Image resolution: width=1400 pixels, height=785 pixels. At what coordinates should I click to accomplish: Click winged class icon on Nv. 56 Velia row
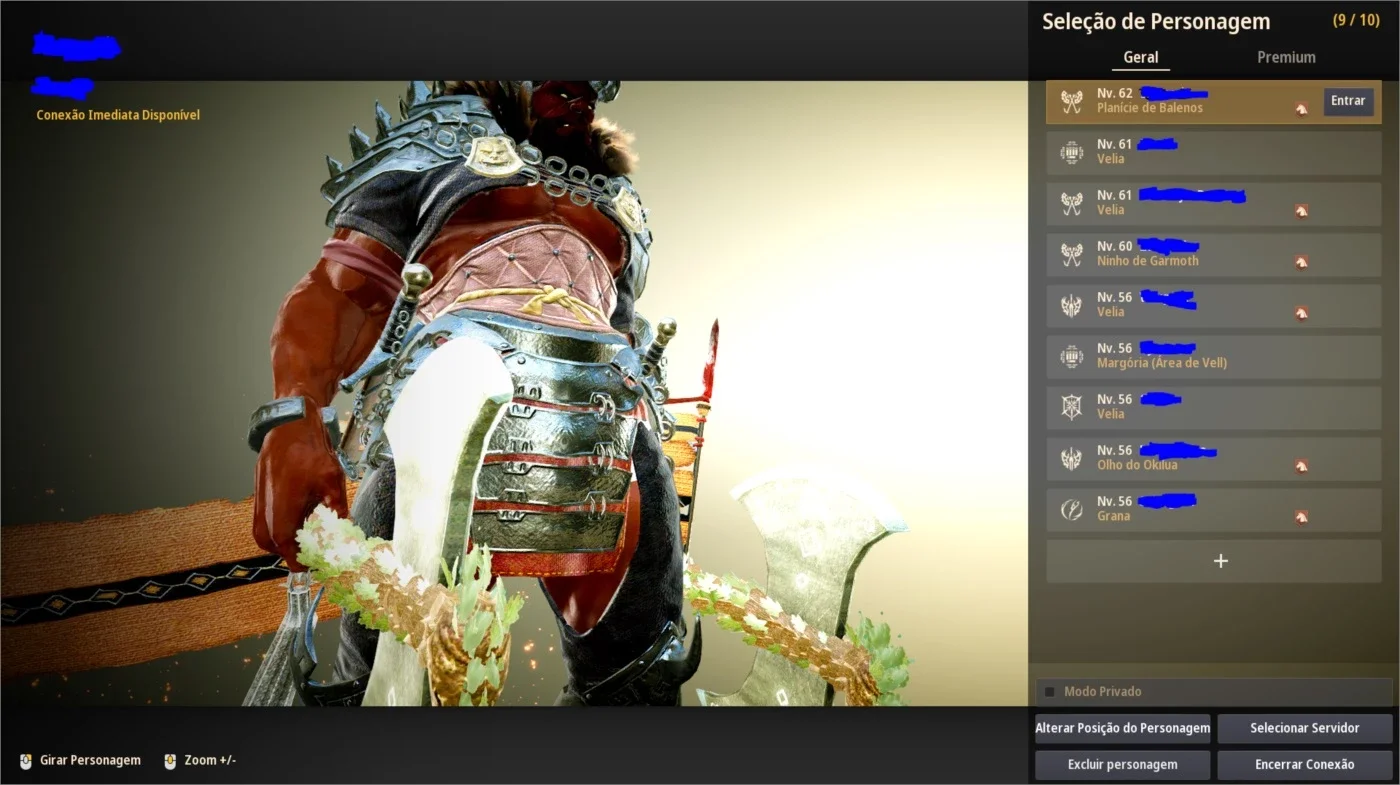click(1071, 306)
